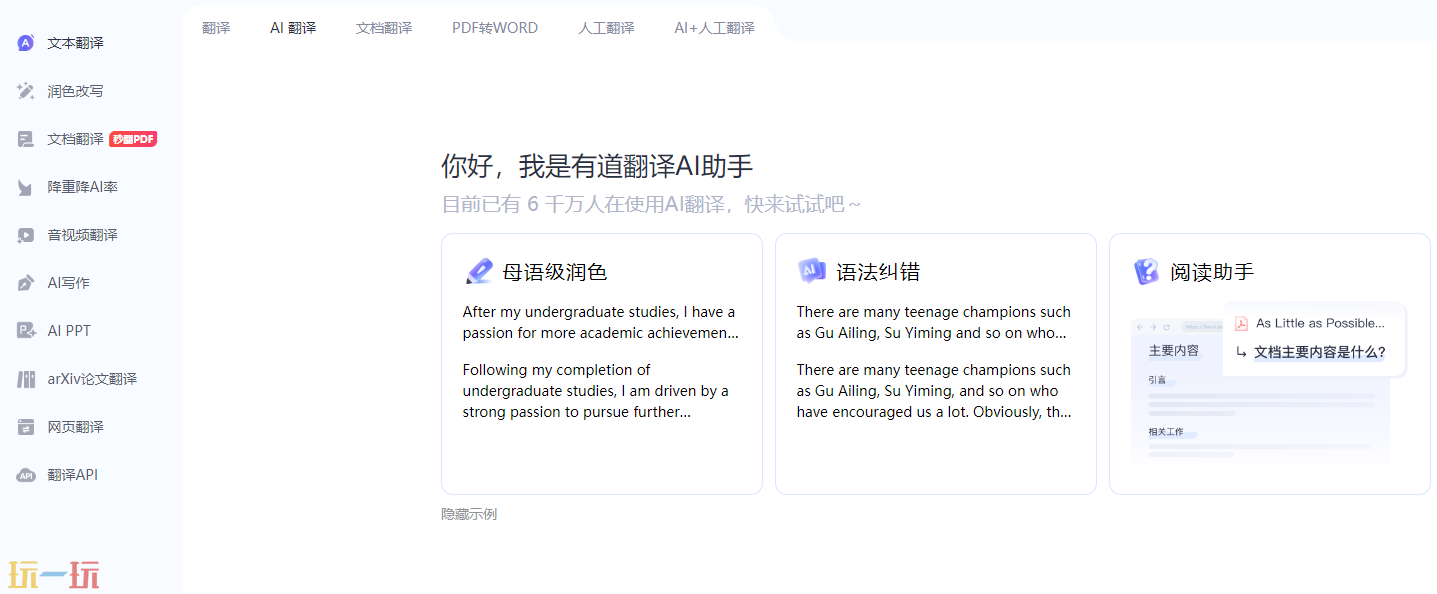Viewport: 1437px width, 594px height.
Task: Click the arXiv论文翻译 books icon
Action: point(26,379)
